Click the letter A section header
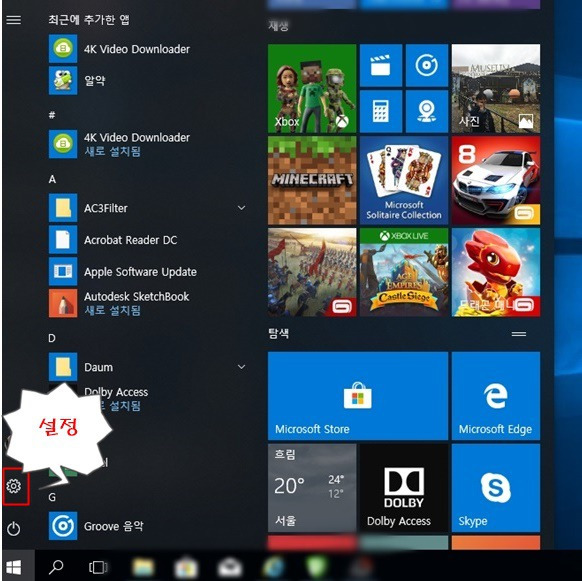Viewport: 582px width, 581px height. point(52,179)
